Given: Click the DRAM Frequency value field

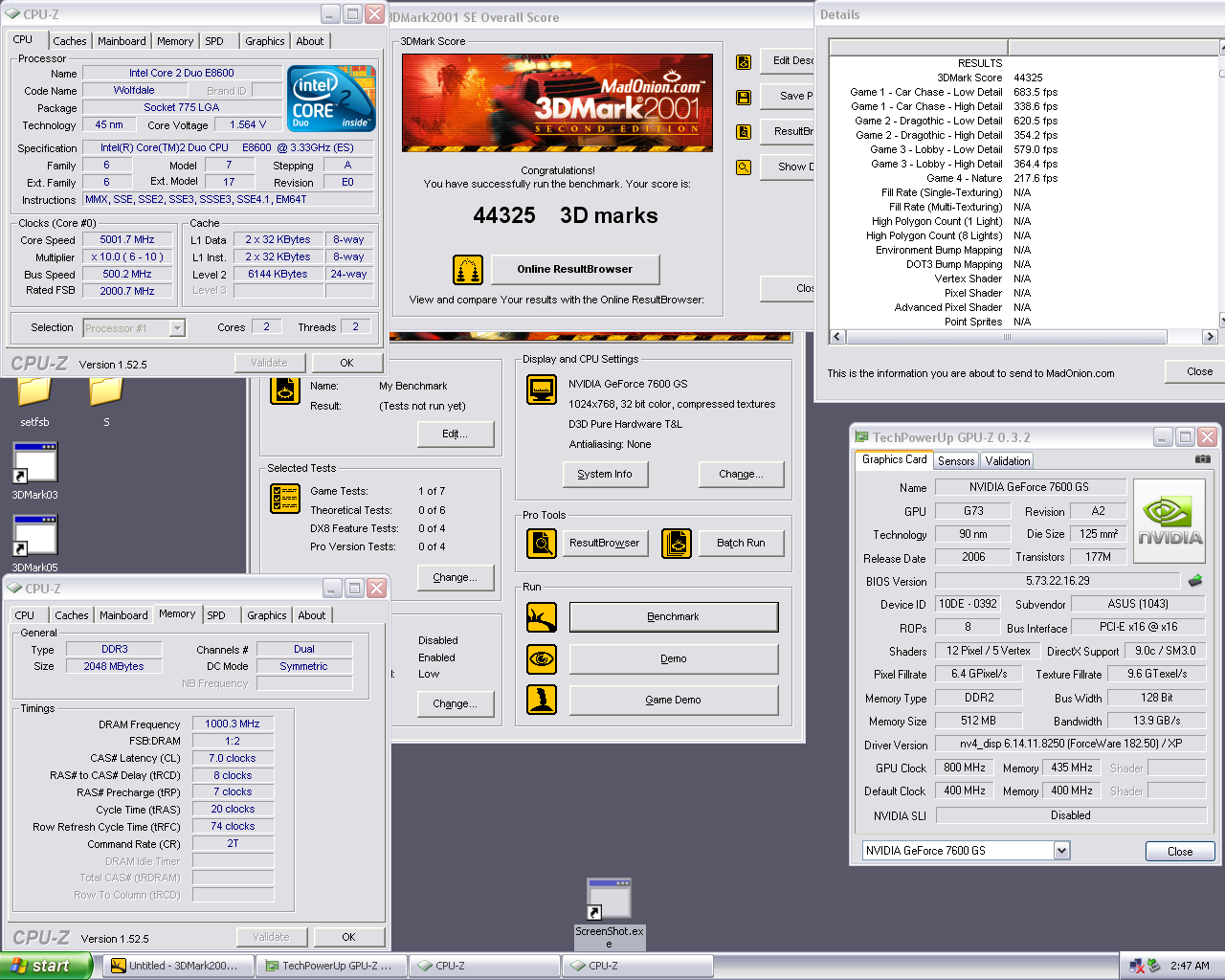Looking at the screenshot, I should (233, 724).
